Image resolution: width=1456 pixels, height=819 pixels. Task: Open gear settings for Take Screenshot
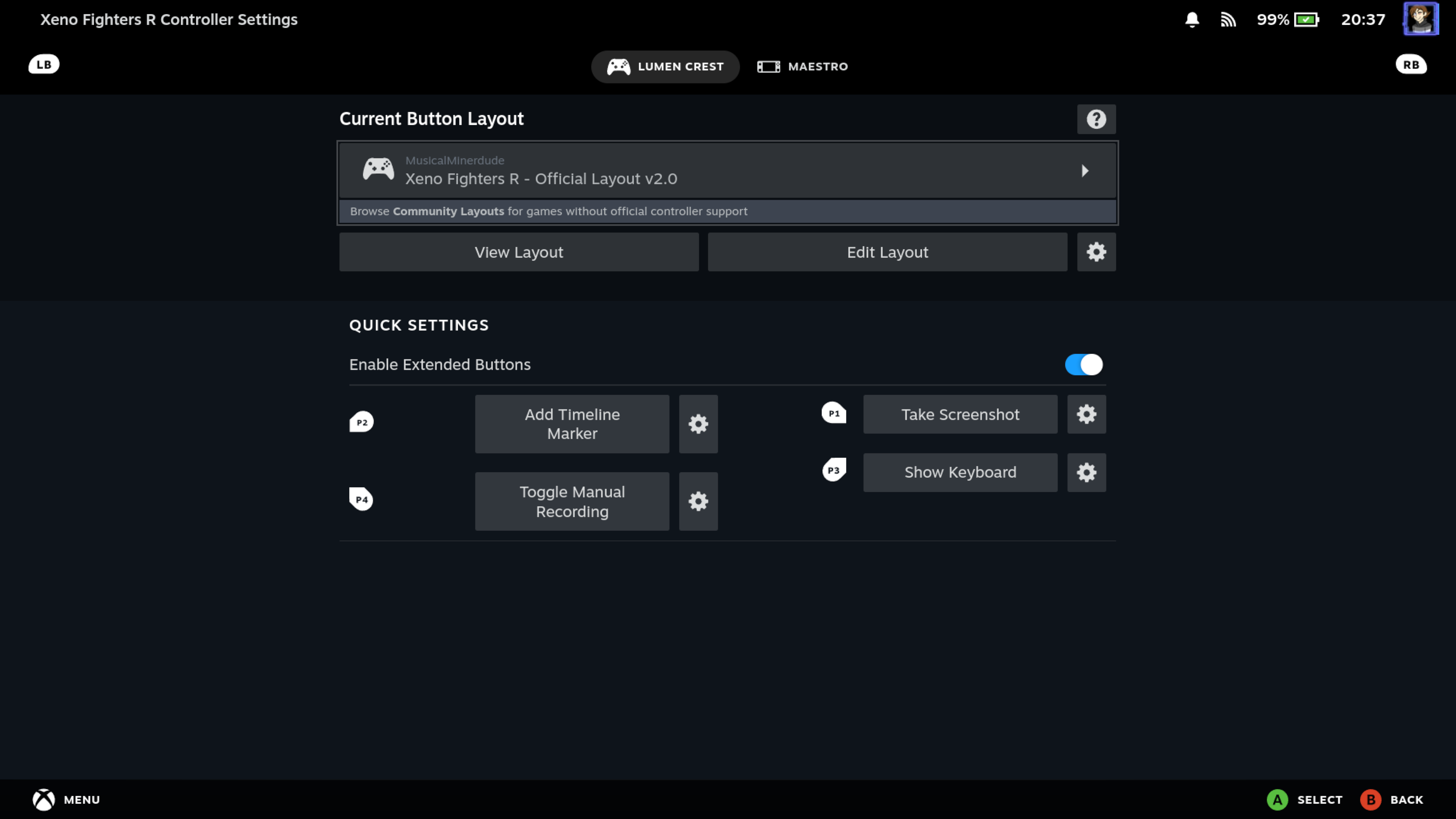[x=1086, y=414]
